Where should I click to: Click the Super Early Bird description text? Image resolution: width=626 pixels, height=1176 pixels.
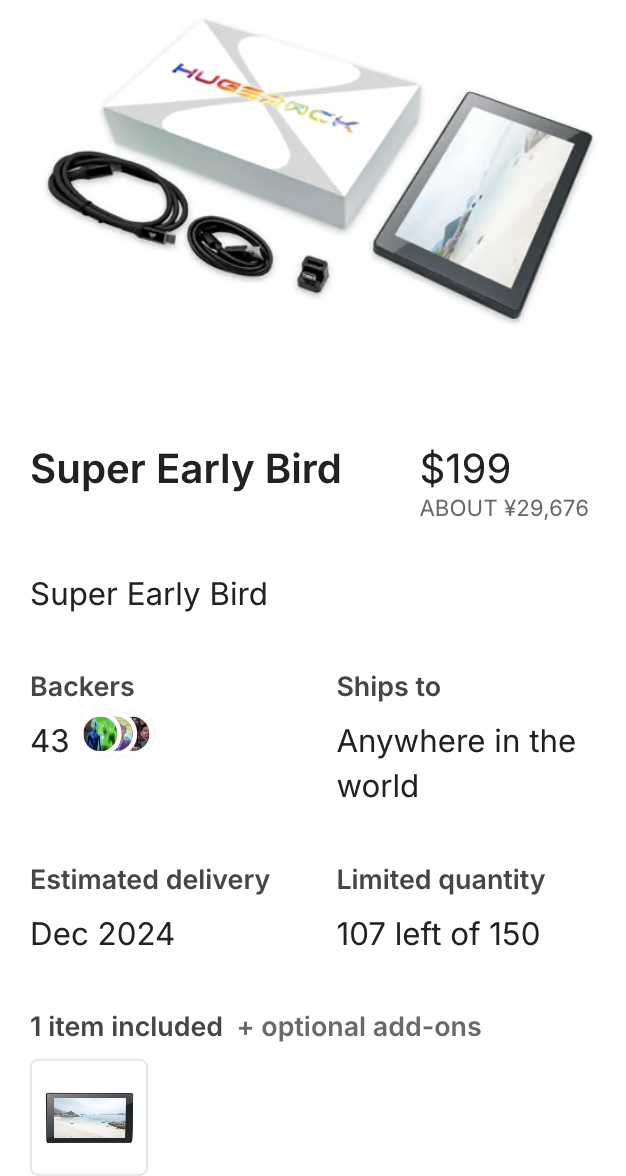coord(149,594)
